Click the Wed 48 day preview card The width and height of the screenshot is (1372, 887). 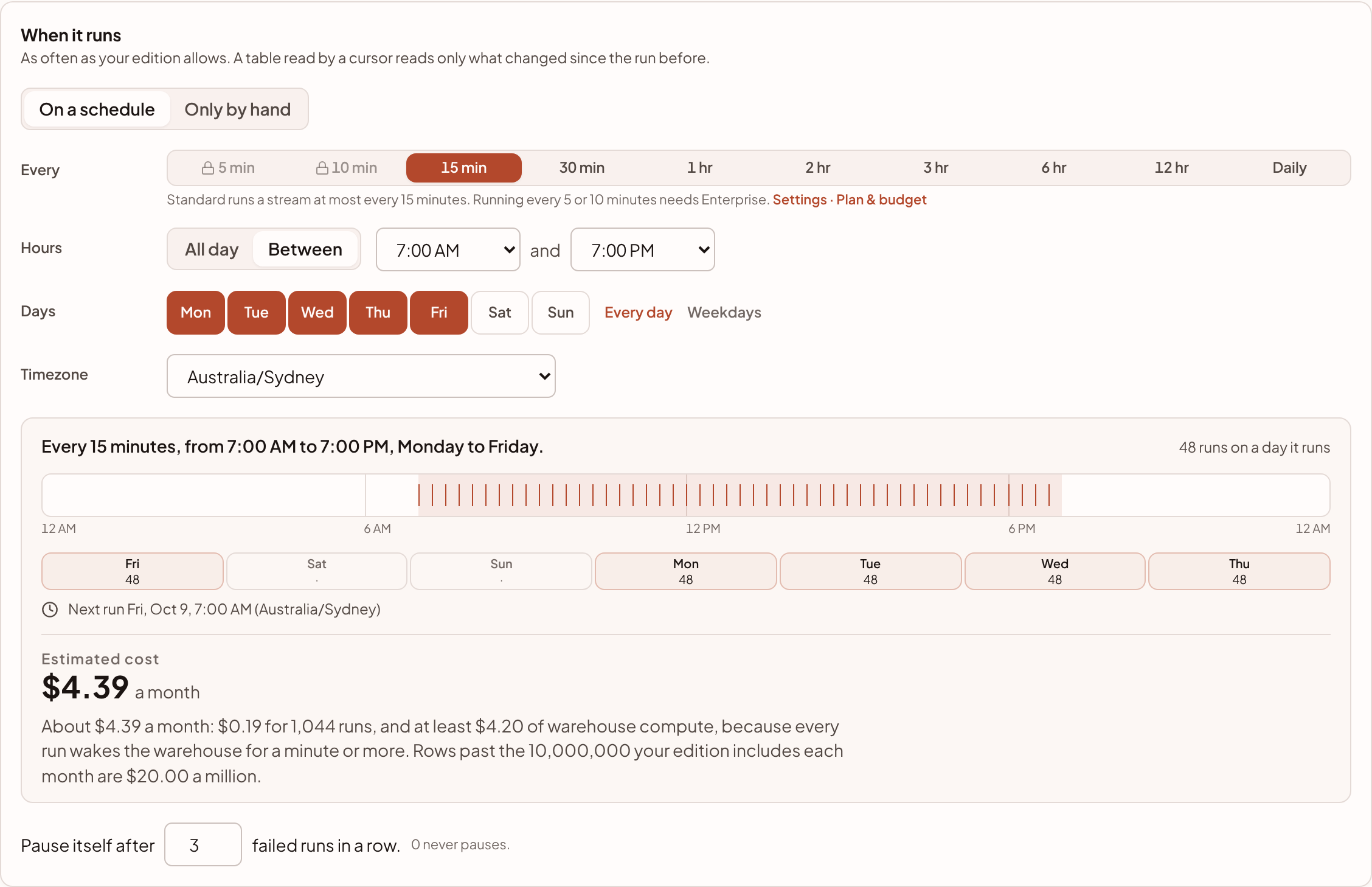(1055, 571)
